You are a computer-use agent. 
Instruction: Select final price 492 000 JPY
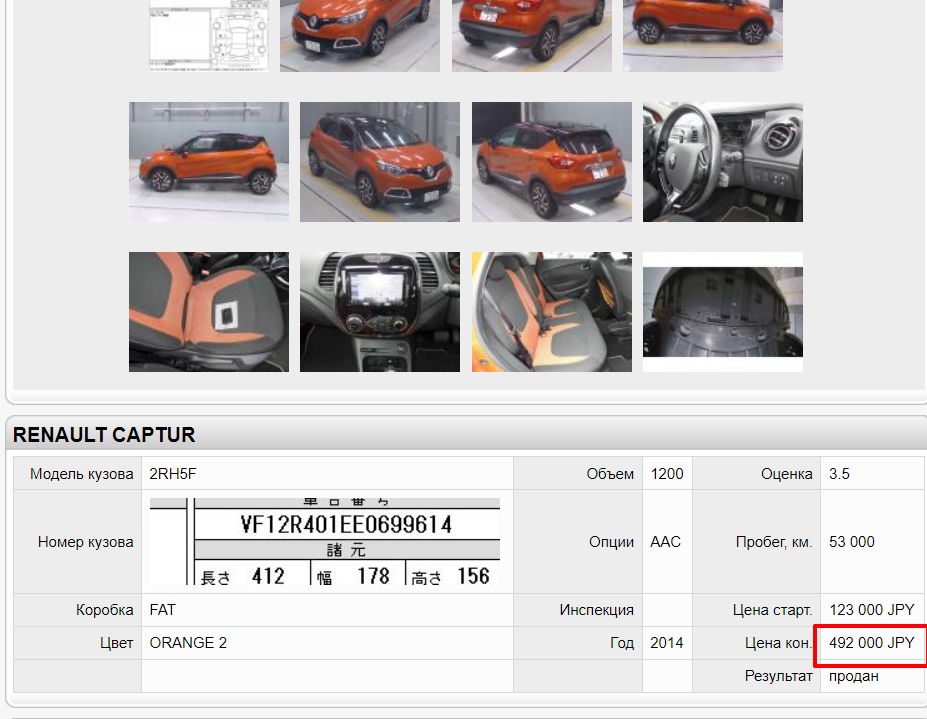[871, 643]
